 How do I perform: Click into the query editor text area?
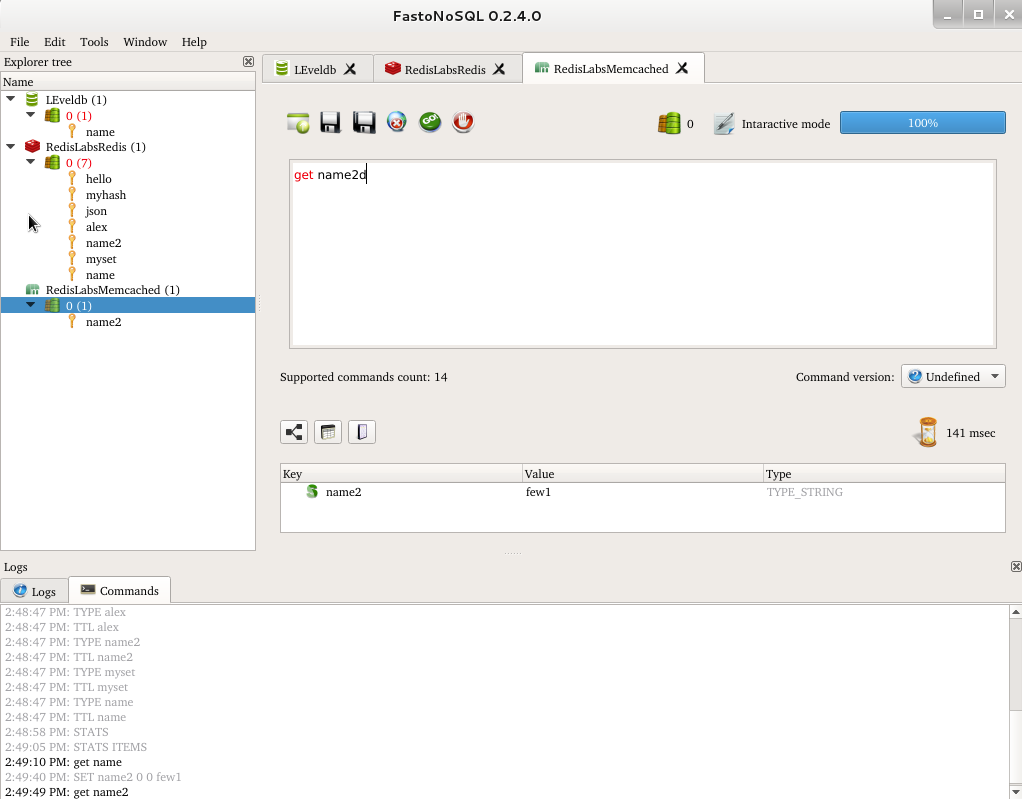pos(643,254)
